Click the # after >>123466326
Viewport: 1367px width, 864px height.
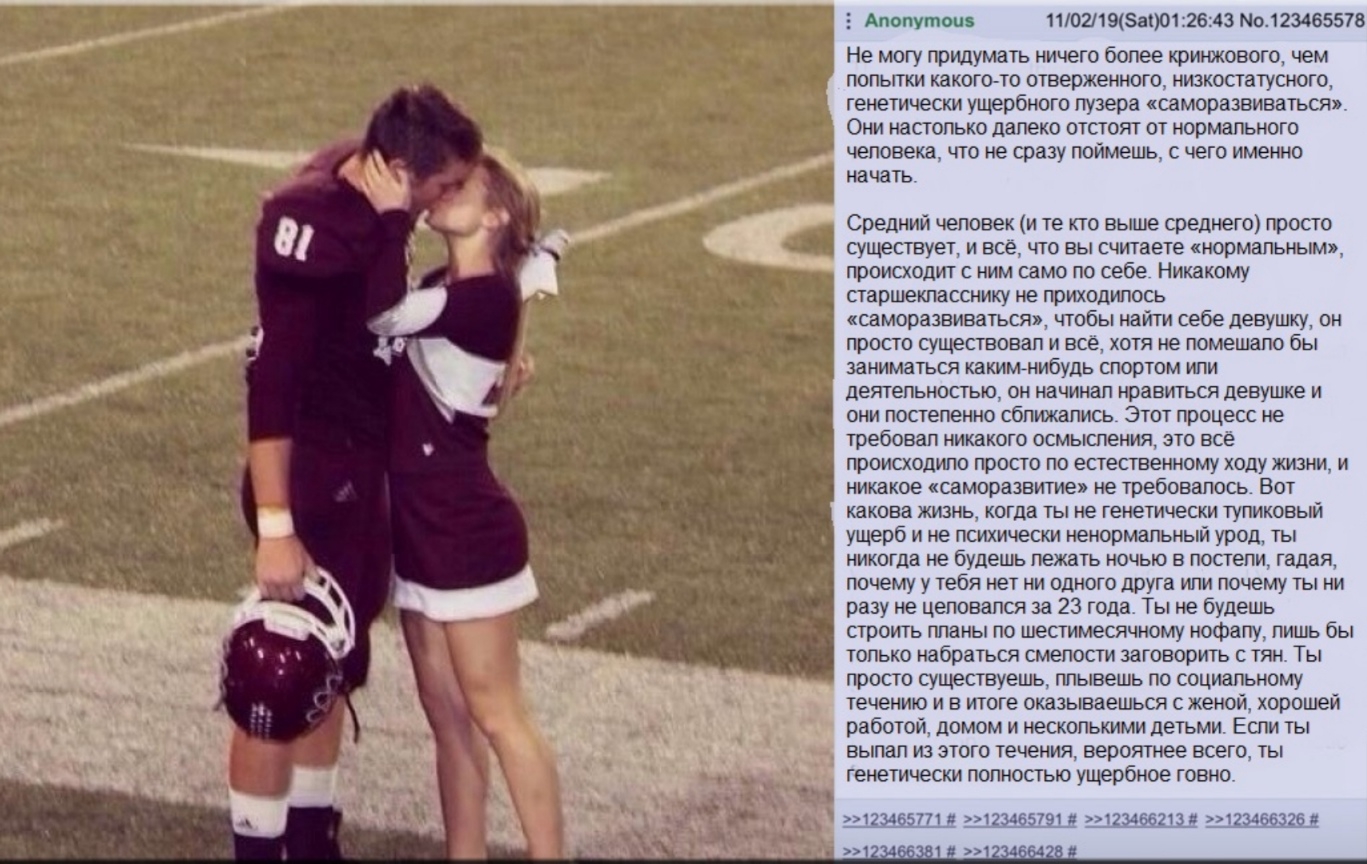point(1313,820)
